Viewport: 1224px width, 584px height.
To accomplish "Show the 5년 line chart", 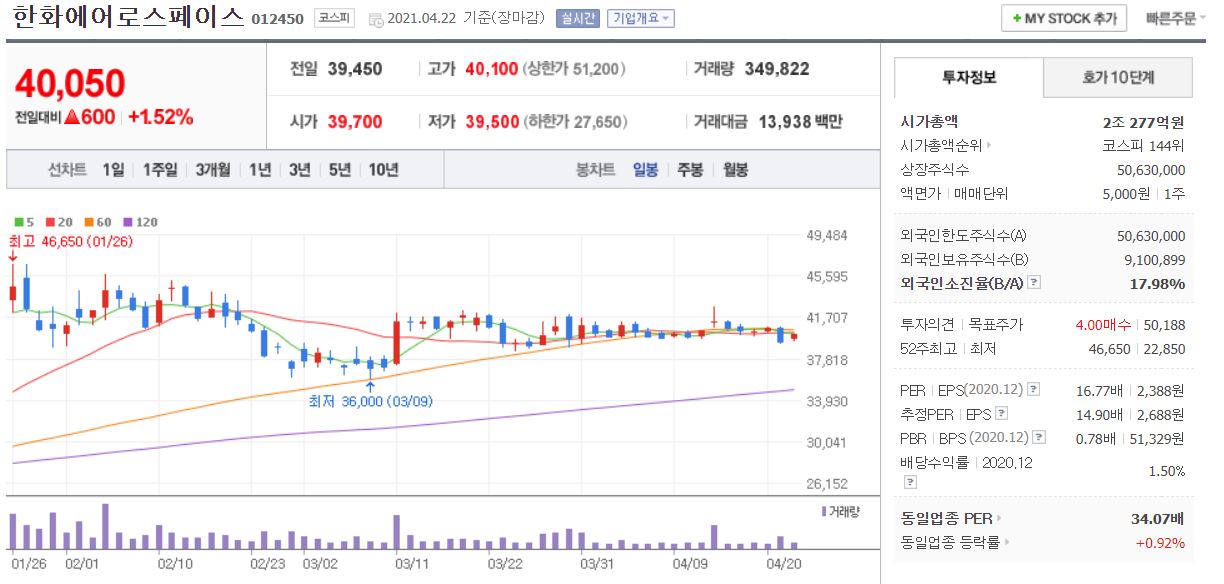I will coord(339,170).
